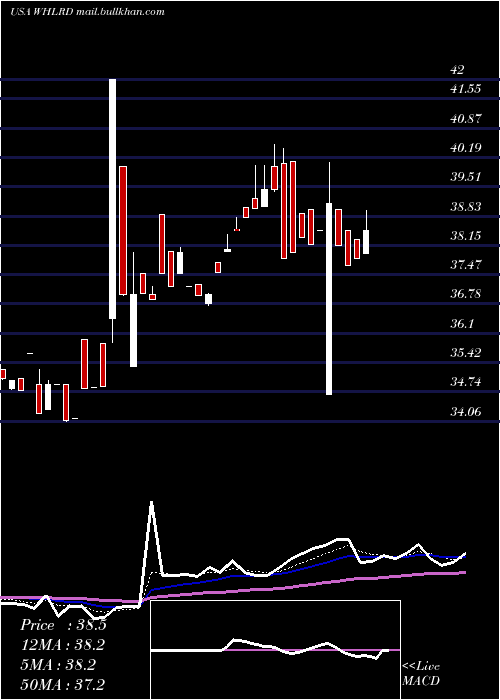Click the 37.47 price axis label
The image size is (500, 700).
466,265
